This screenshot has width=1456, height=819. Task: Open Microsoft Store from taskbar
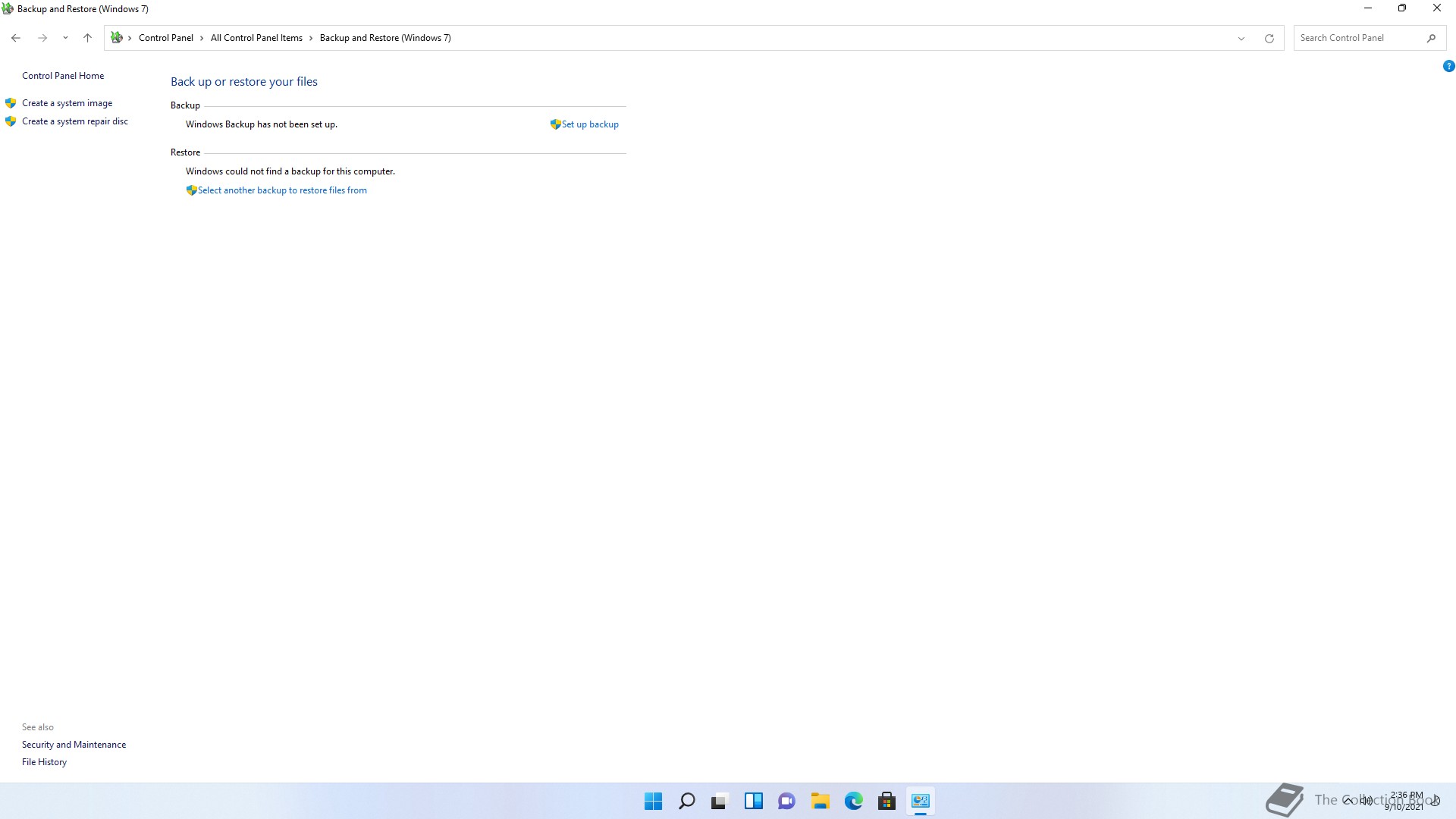click(886, 801)
